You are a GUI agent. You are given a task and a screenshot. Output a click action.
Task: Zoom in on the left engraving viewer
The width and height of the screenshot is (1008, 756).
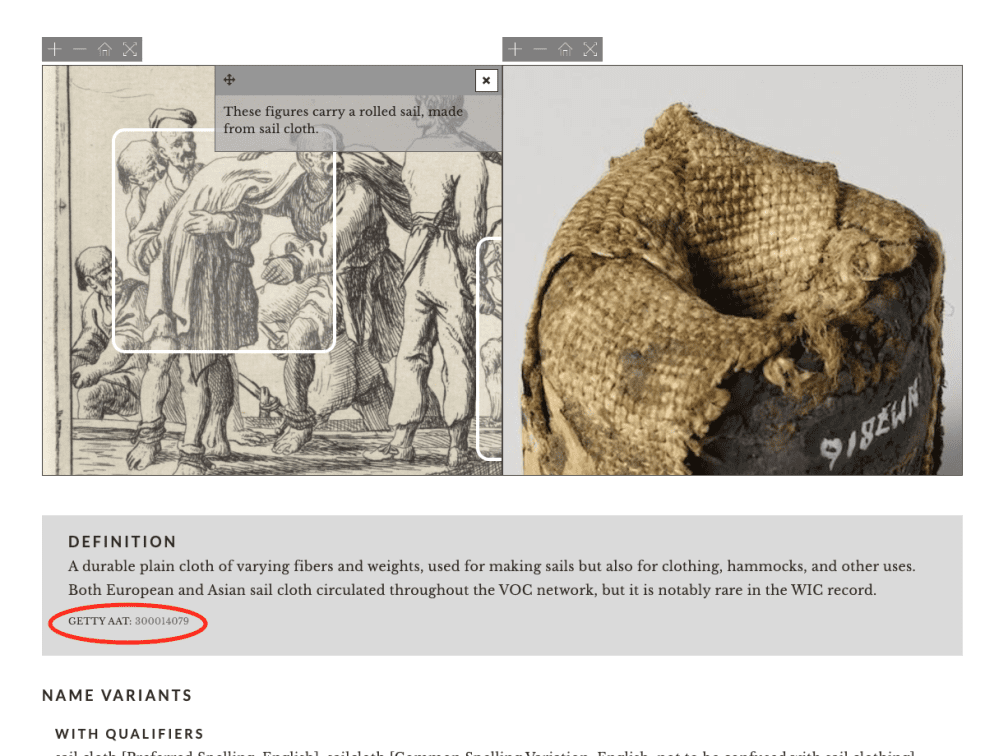pos(55,50)
